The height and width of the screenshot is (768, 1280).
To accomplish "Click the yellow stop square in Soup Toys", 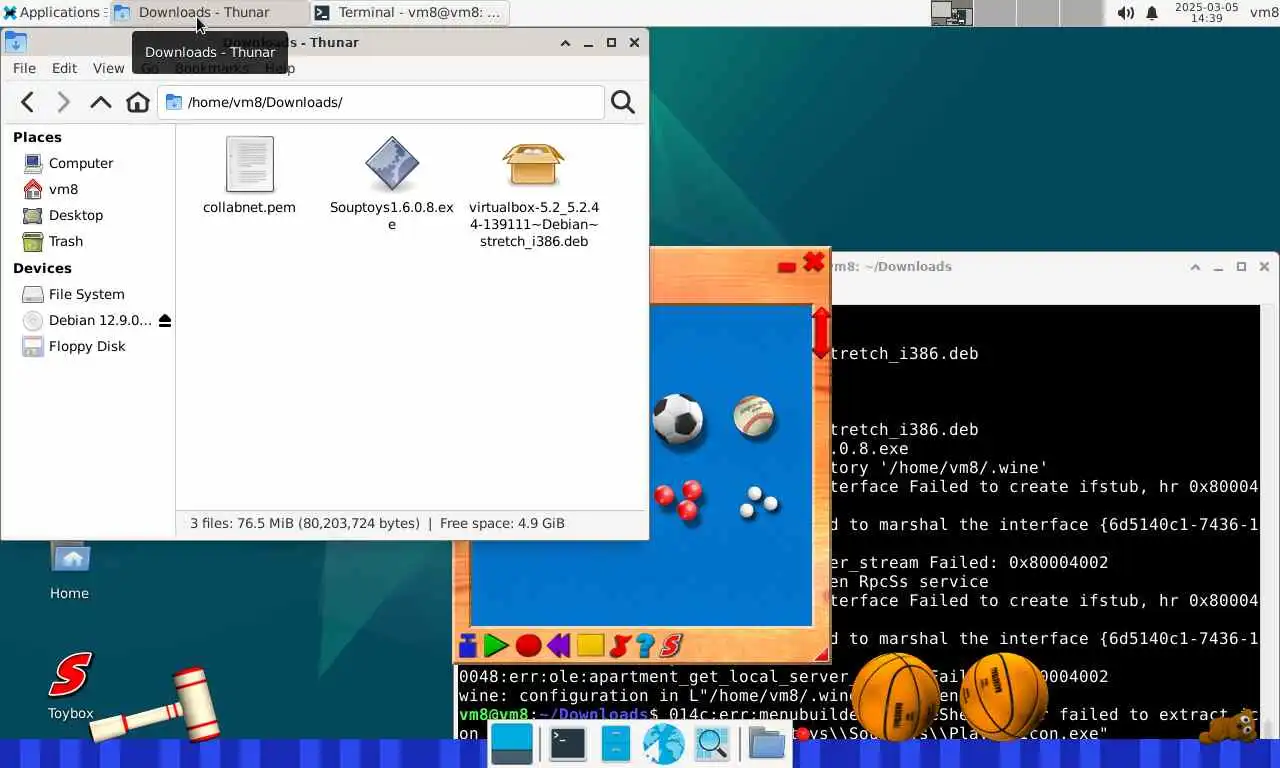I will pos(590,646).
